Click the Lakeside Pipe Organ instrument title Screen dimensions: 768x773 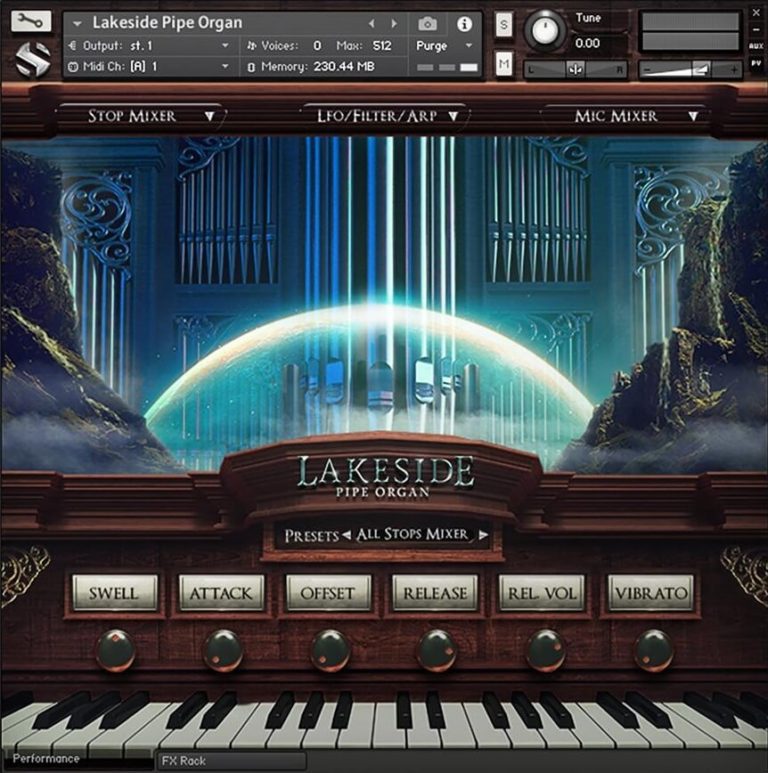(167, 23)
